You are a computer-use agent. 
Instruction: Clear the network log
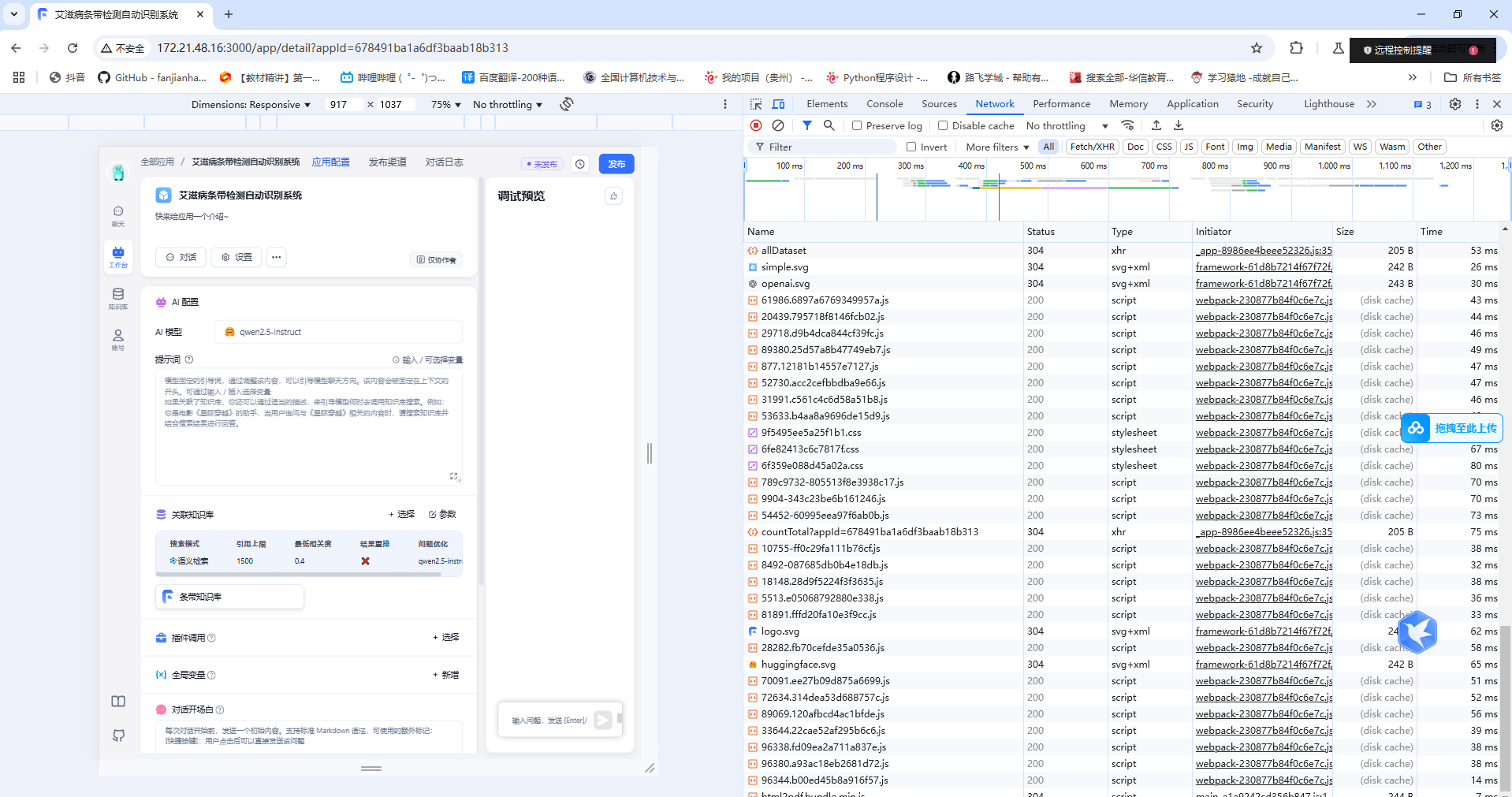778,125
